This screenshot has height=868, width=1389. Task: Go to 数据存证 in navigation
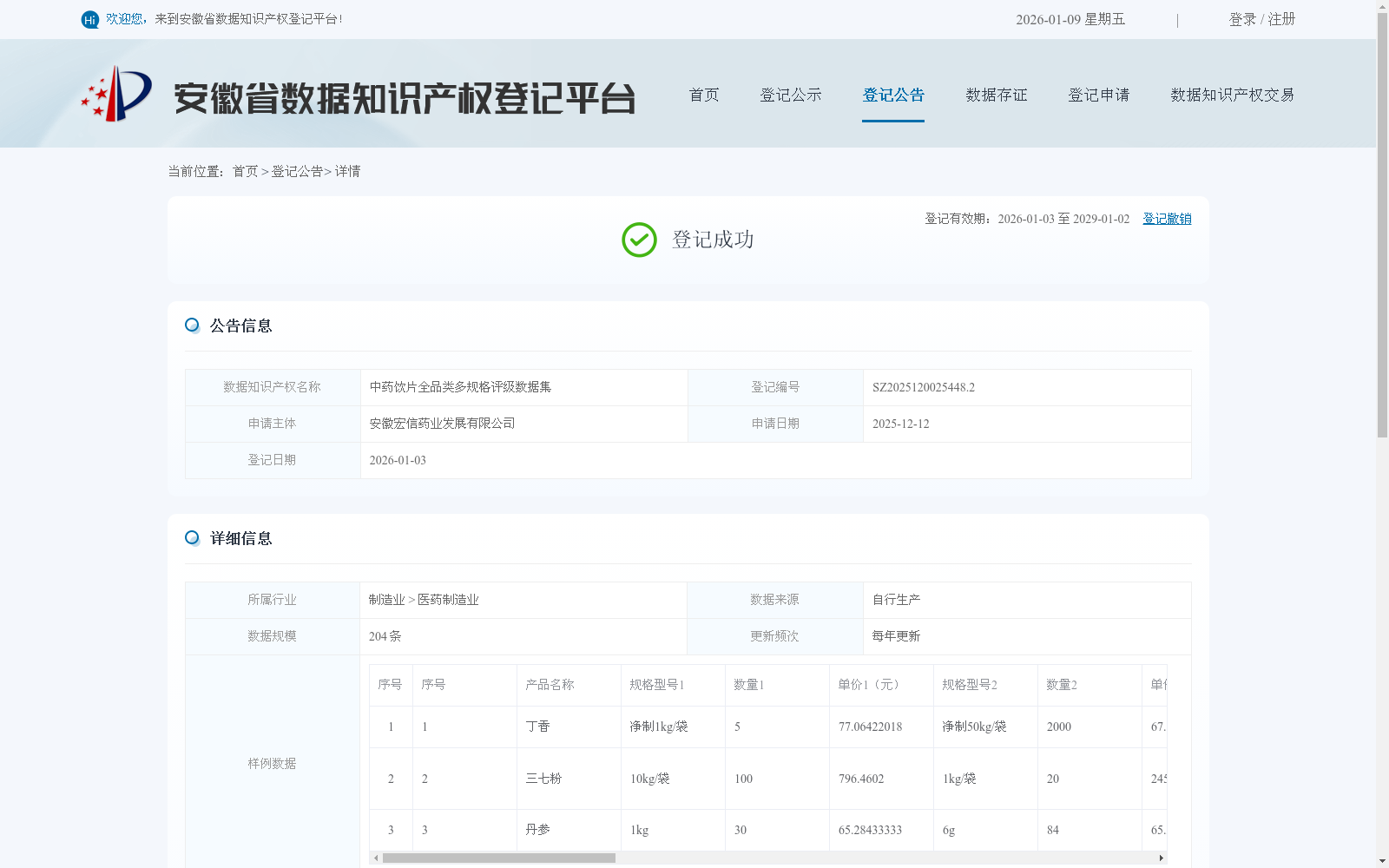(997, 95)
